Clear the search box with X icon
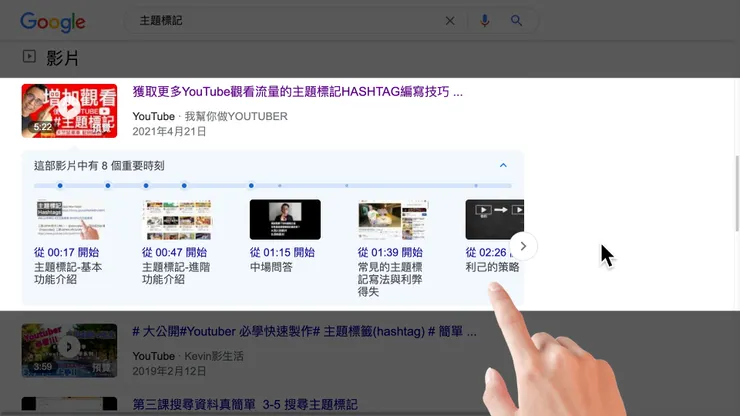The height and width of the screenshot is (416, 740). [x=450, y=21]
